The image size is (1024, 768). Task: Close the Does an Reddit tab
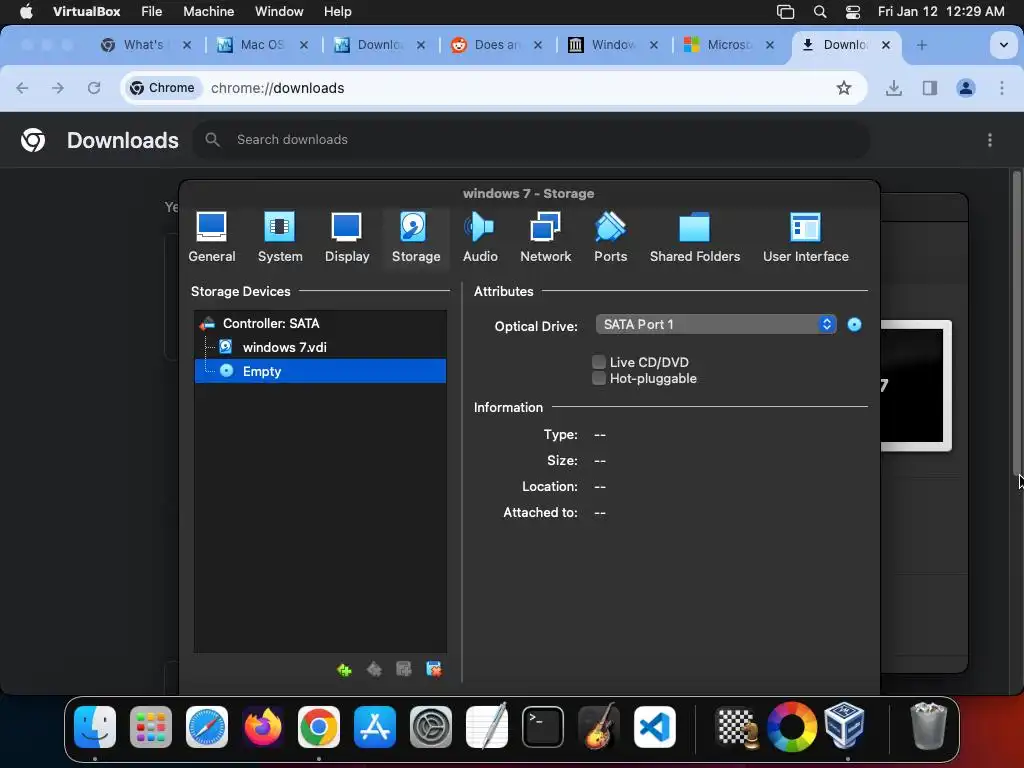(537, 44)
